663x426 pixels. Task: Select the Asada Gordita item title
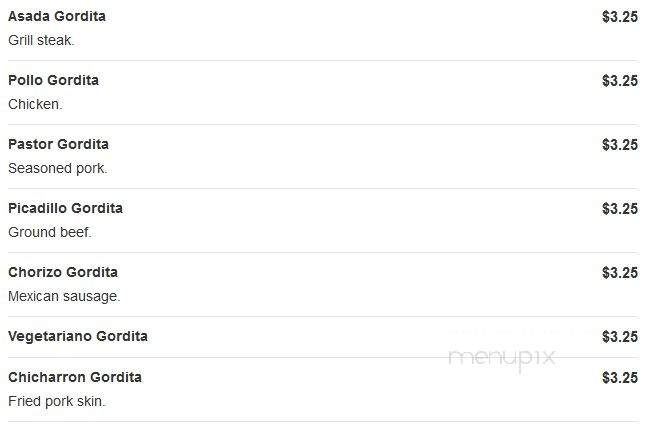pyautogui.click(x=57, y=16)
